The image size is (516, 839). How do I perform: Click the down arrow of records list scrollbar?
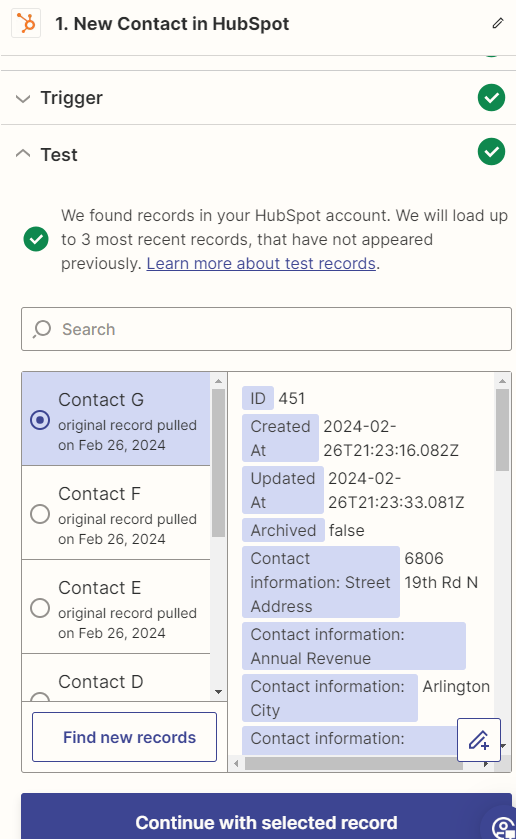tap(218, 692)
